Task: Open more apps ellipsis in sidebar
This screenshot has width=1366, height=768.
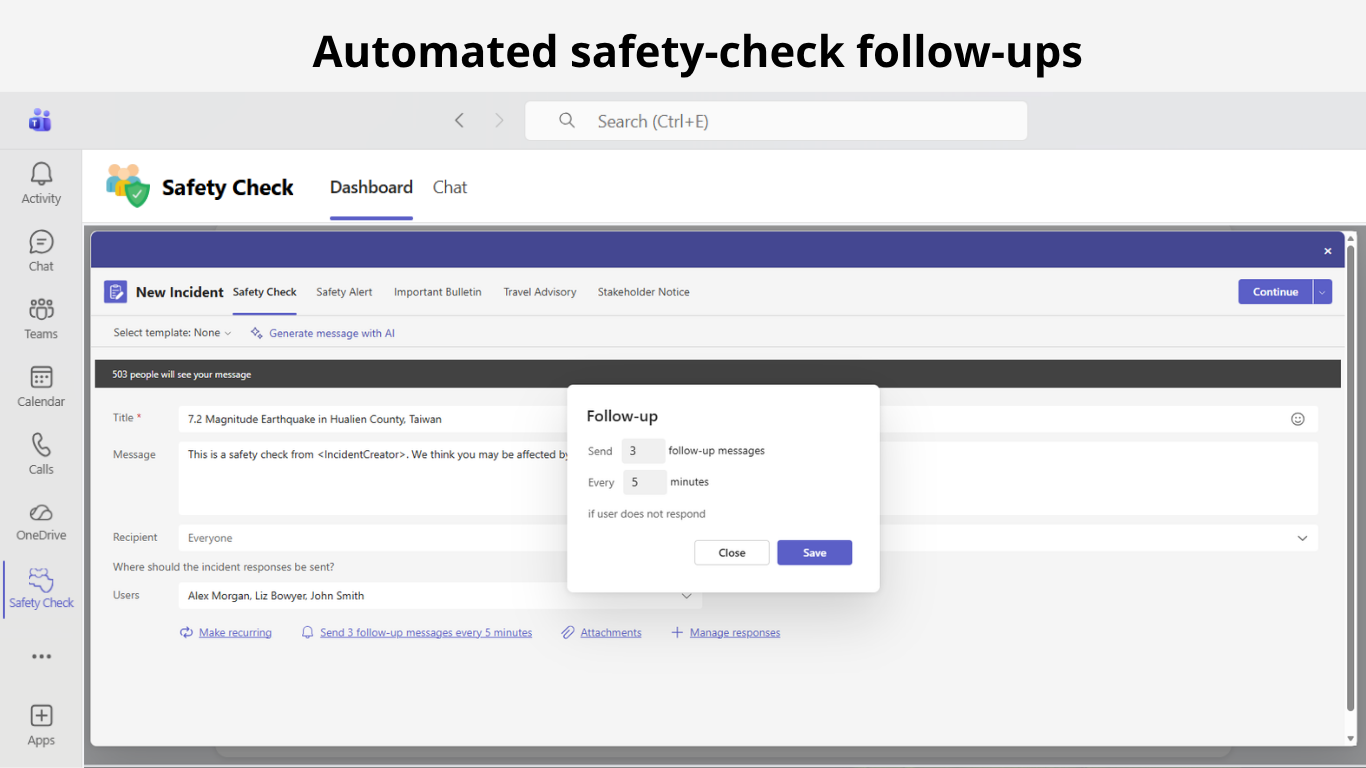Action: pos(41,657)
